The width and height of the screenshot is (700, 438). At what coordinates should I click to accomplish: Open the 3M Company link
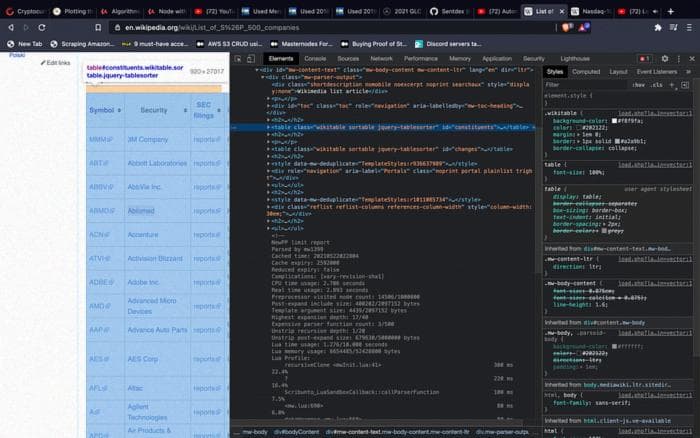(148, 140)
